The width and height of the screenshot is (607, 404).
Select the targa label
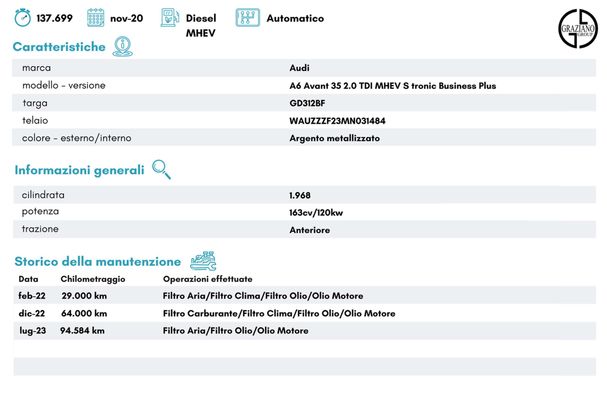pos(35,103)
